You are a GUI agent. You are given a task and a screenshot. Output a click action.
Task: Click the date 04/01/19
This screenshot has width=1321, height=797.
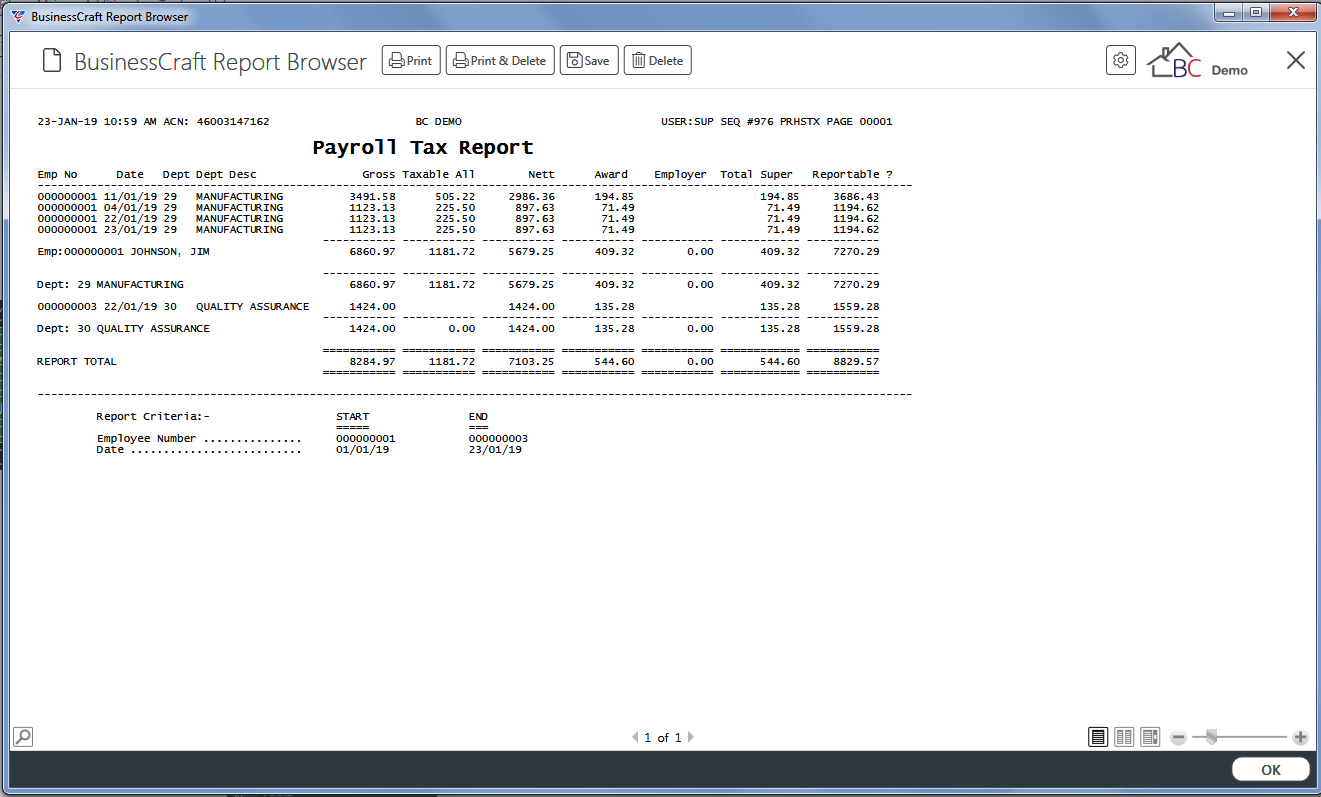pyautogui.click(x=130, y=207)
